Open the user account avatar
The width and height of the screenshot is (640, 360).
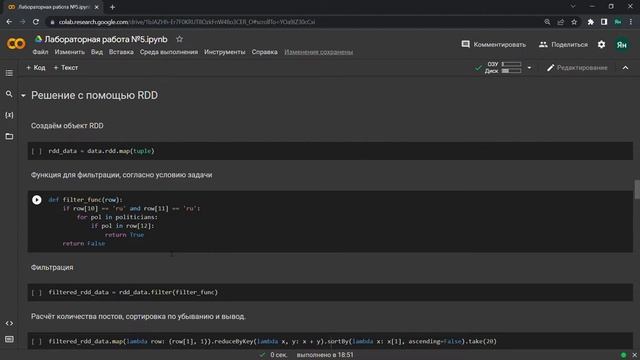[x=622, y=44]
